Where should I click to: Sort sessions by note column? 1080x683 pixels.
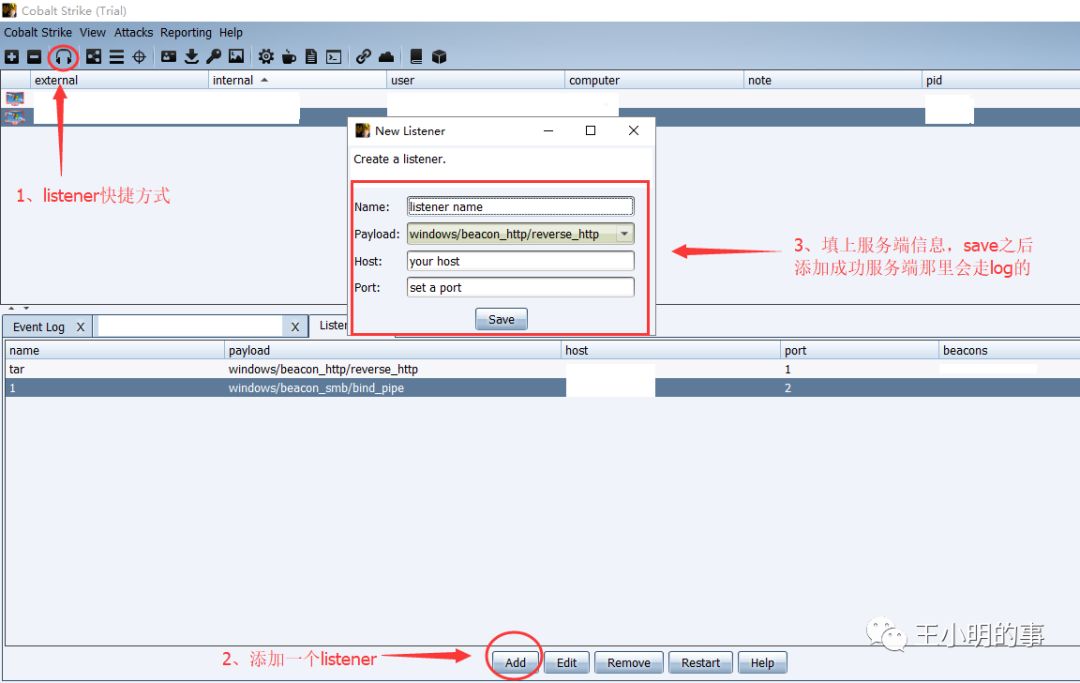(x=832, y=80)
